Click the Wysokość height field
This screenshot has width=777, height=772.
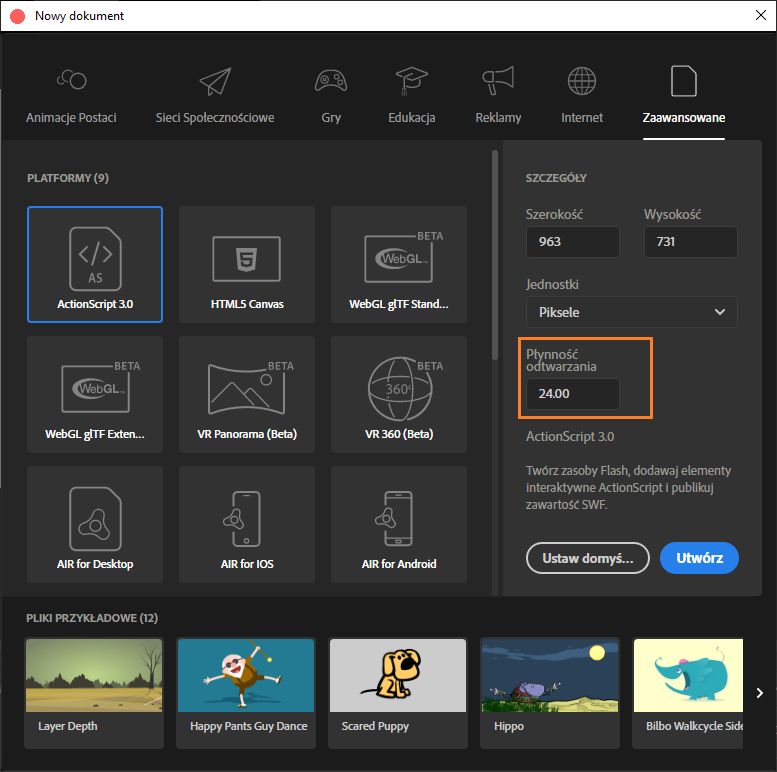pyautogui.click(x=690, y=242)
